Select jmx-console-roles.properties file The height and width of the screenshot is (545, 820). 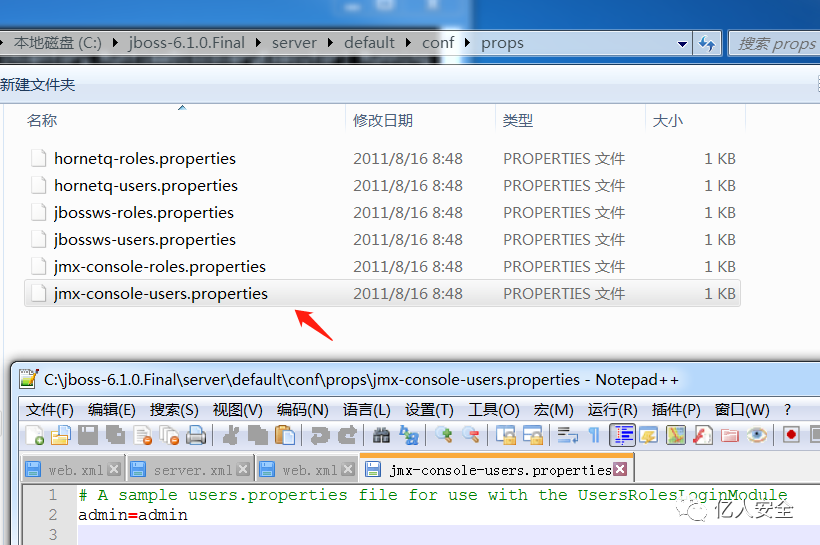(160, 267)
